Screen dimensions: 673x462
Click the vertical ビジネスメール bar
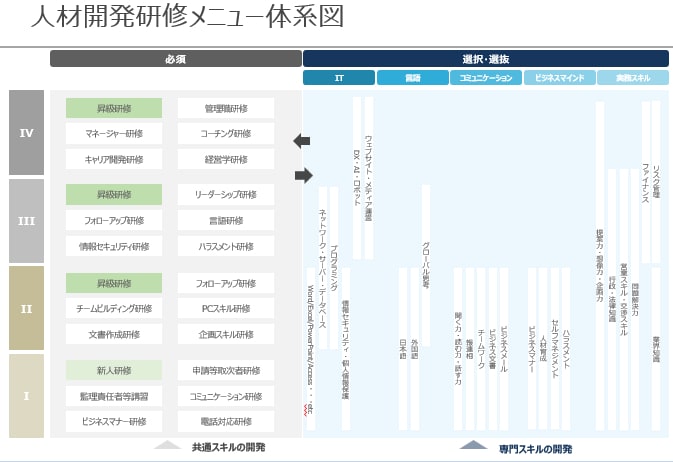(x=504, y=349)
